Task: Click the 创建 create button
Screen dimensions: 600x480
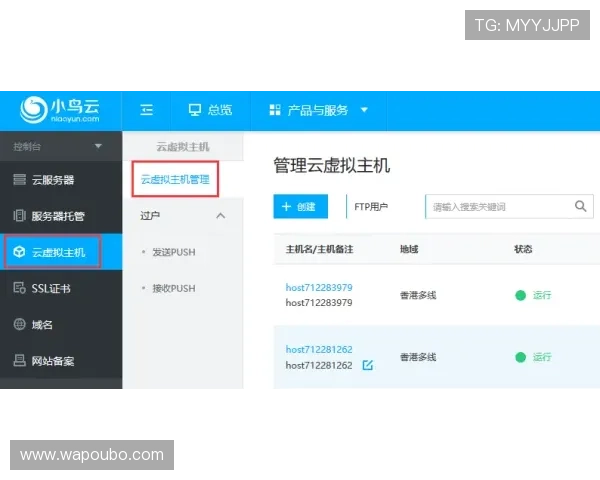Action: 301,207
